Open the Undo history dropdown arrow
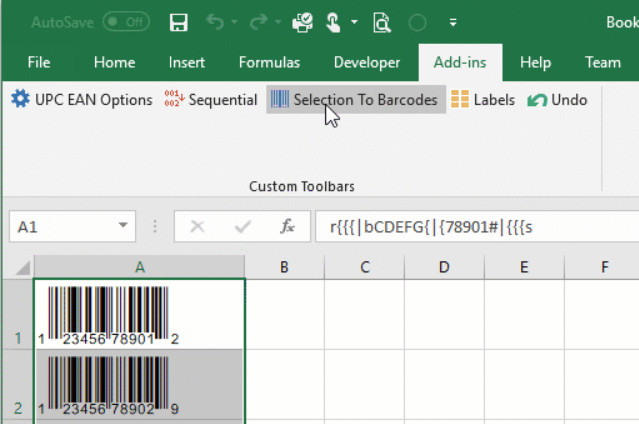Viewport: 639px width, 424px height. [x=235, y=22]
